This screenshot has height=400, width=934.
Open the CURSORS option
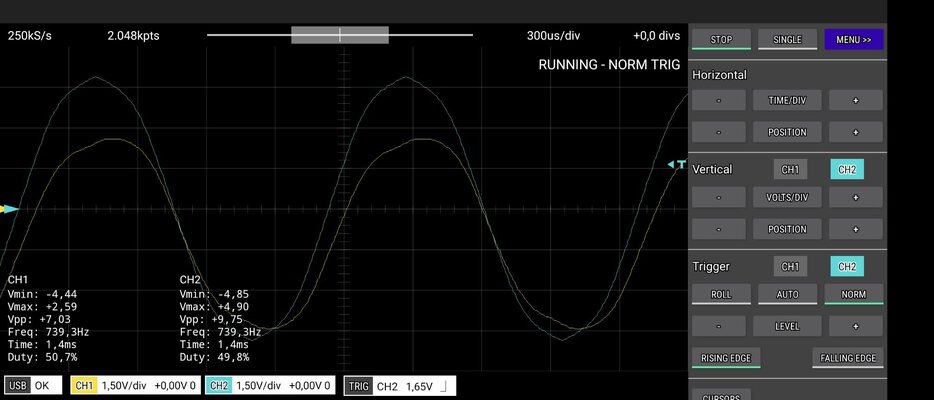pyautogui.click(x=721, y=395)
